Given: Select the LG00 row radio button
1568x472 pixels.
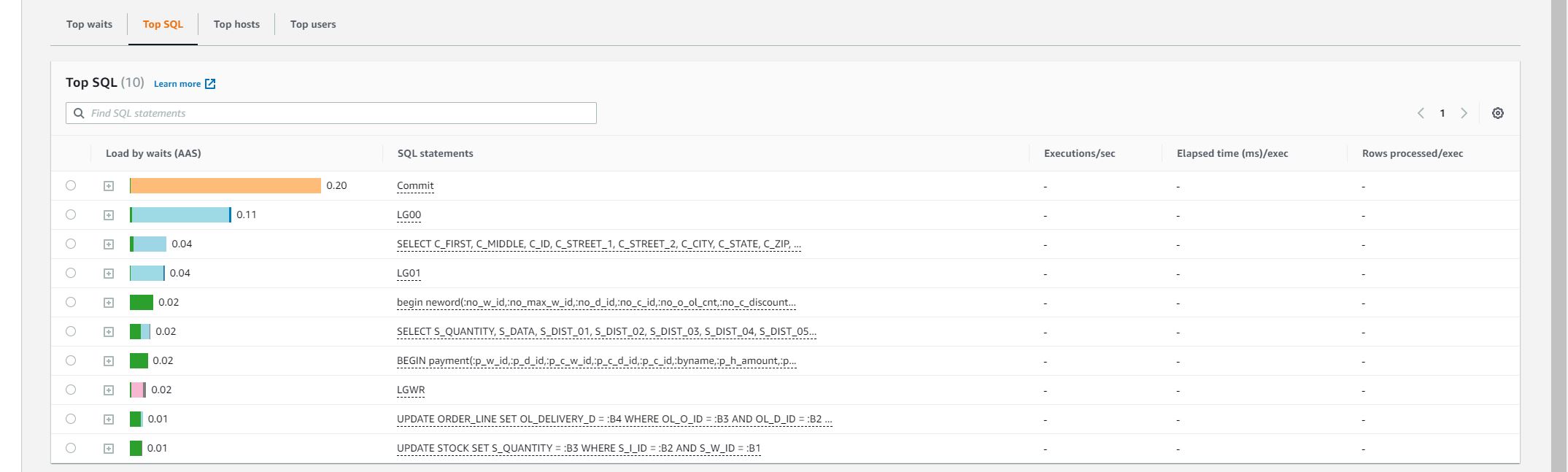Looking at the screenshot, I should click(x=71, y=214).
